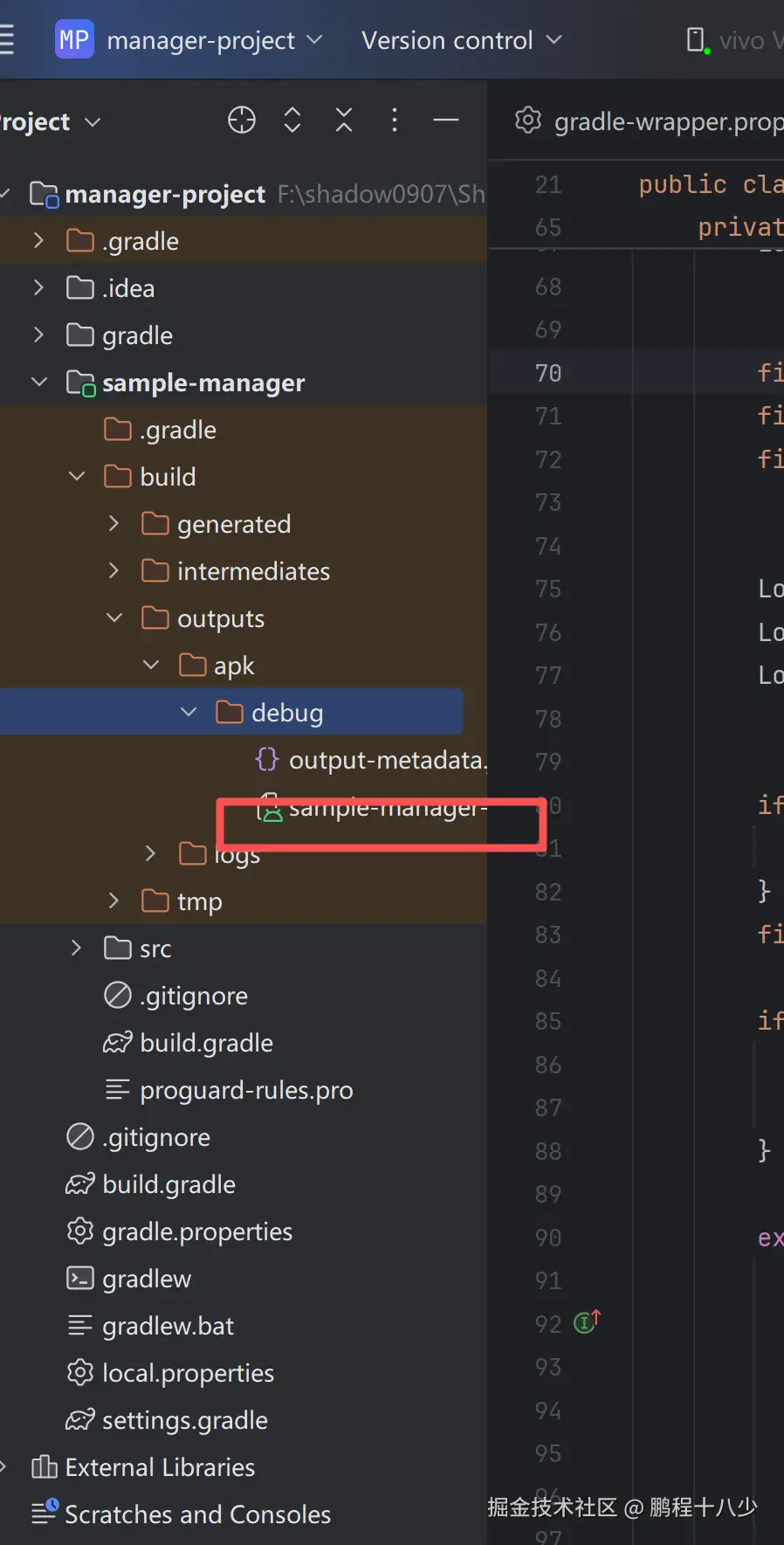Screen dimensions: 784x1545
Task: Click the Expand All icon in Project panel
Action: pyautogui.click(x=292, y=120)
